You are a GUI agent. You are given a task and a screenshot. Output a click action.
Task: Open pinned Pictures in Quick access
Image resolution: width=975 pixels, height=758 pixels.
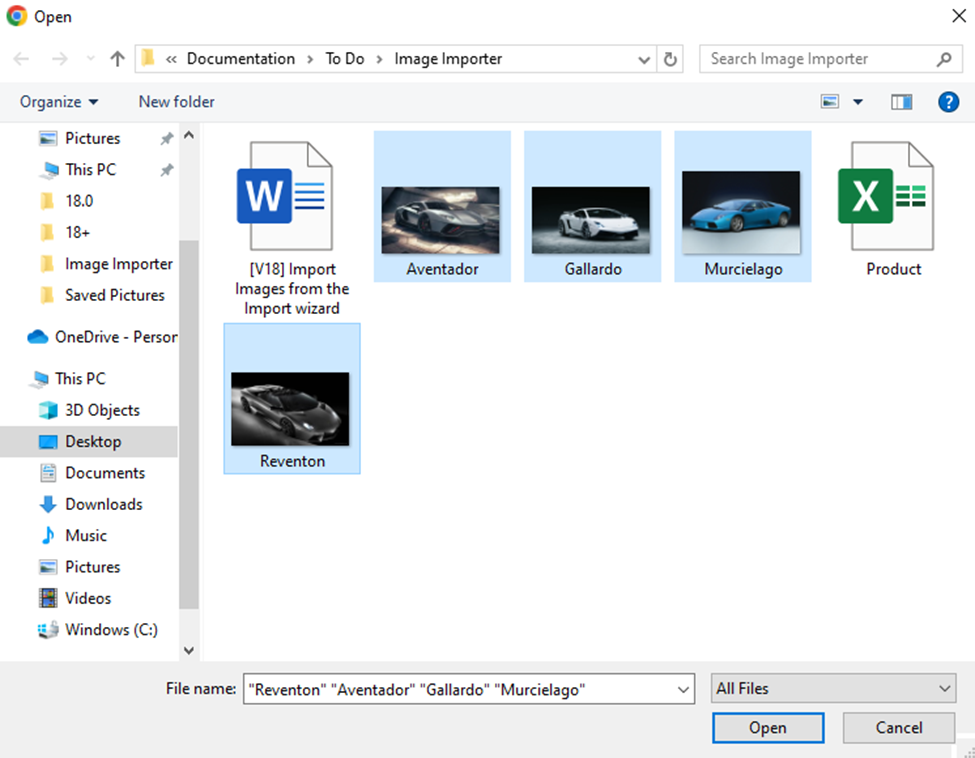92,138
